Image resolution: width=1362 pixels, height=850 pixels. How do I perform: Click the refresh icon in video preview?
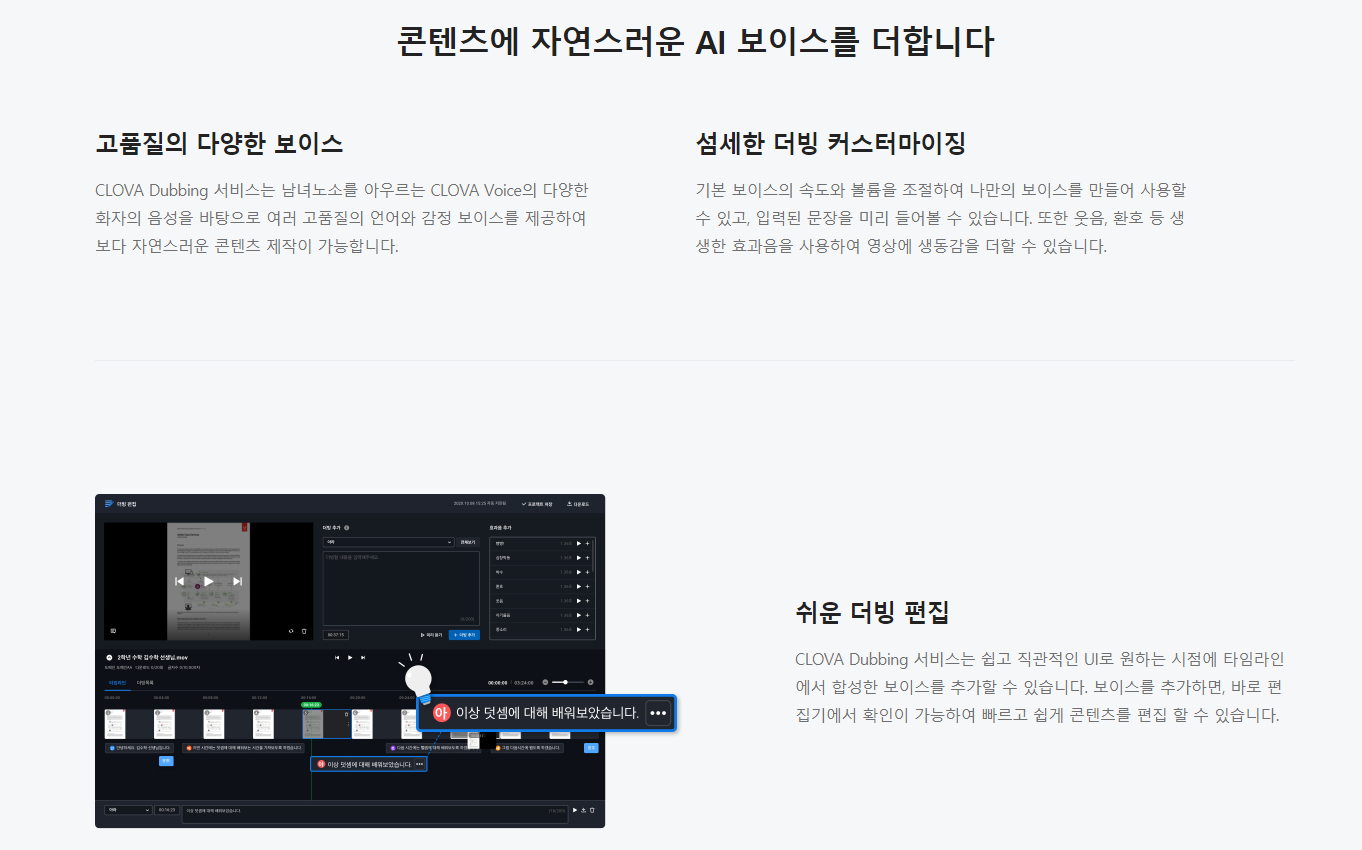[x=291, y=631]
